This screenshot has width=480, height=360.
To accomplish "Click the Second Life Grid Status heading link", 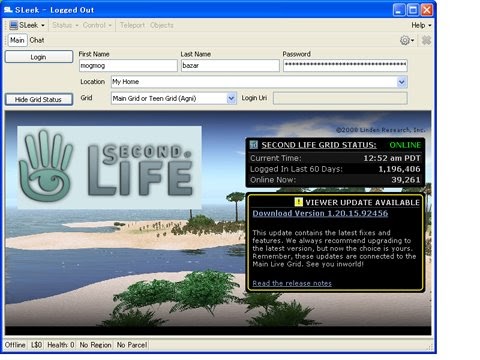I will [x=319, y=145].
